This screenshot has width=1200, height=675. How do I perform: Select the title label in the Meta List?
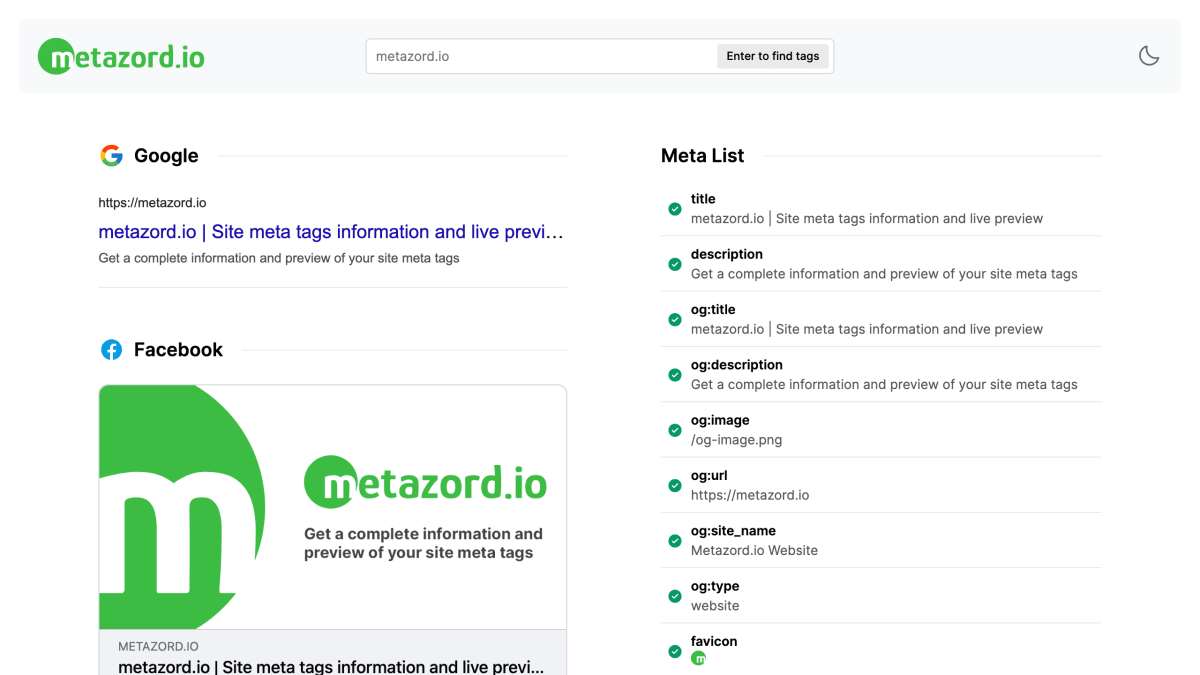(x=703, y=199)
